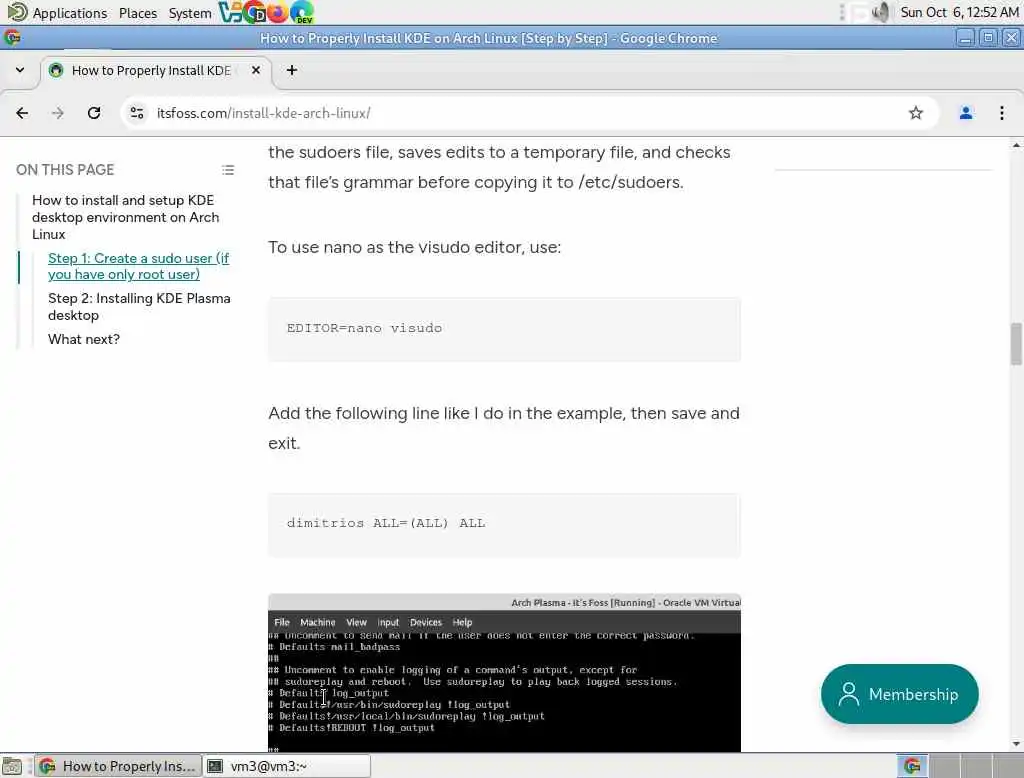Go forward in browser history
The width and height of the screenshot is (1024, 778).
(57, 113)
